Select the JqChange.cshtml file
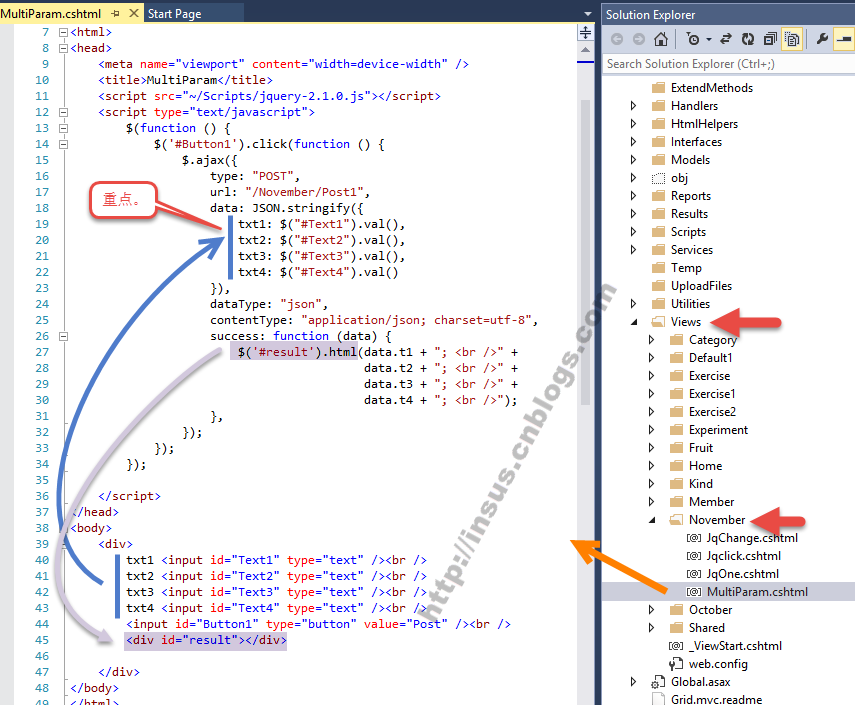Viewport: 855px width, 705px height. coord(752,538)
